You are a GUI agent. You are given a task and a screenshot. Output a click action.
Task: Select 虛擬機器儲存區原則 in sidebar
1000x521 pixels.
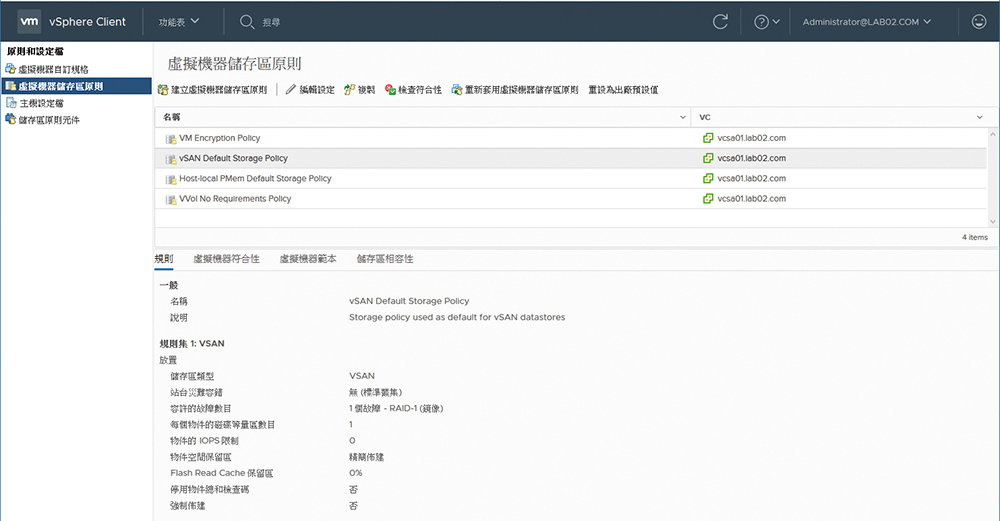(x=77, y=86)
